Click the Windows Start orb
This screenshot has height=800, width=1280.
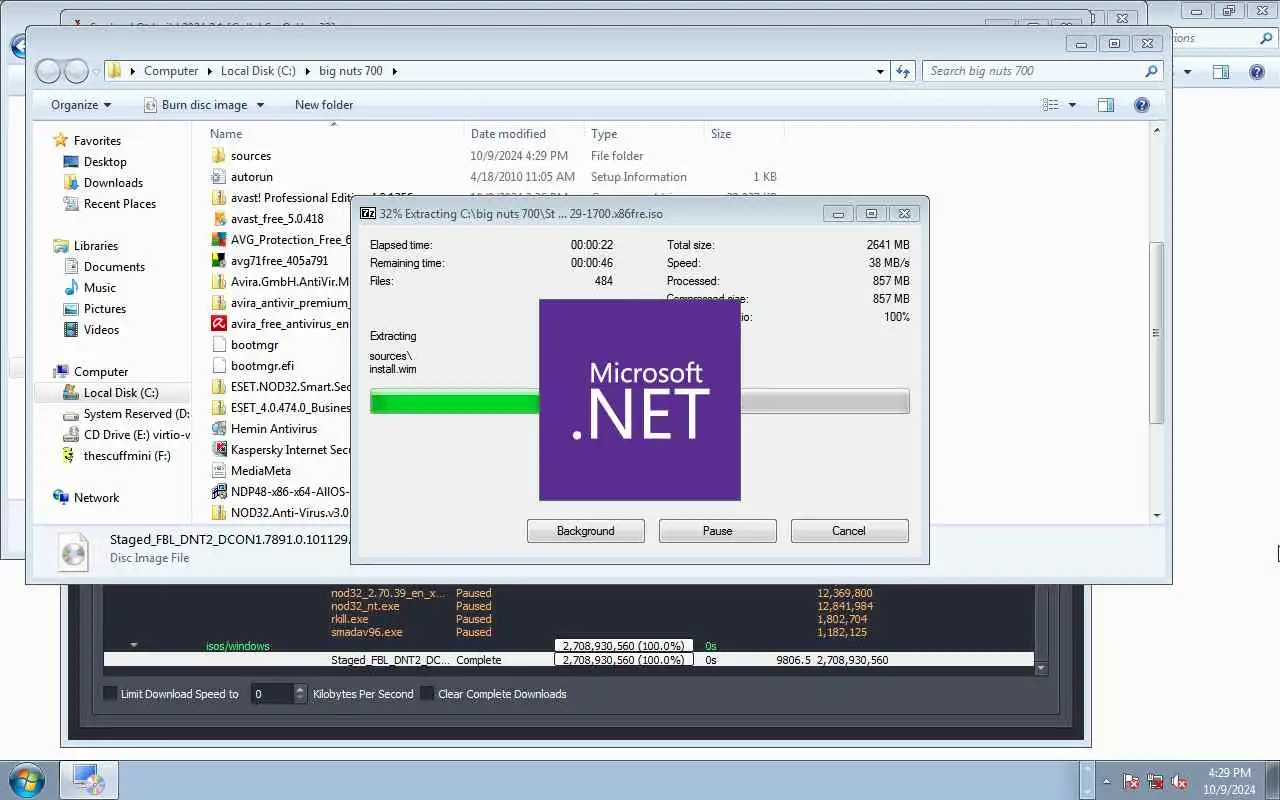pyautogui.click(x=26, y=780)
